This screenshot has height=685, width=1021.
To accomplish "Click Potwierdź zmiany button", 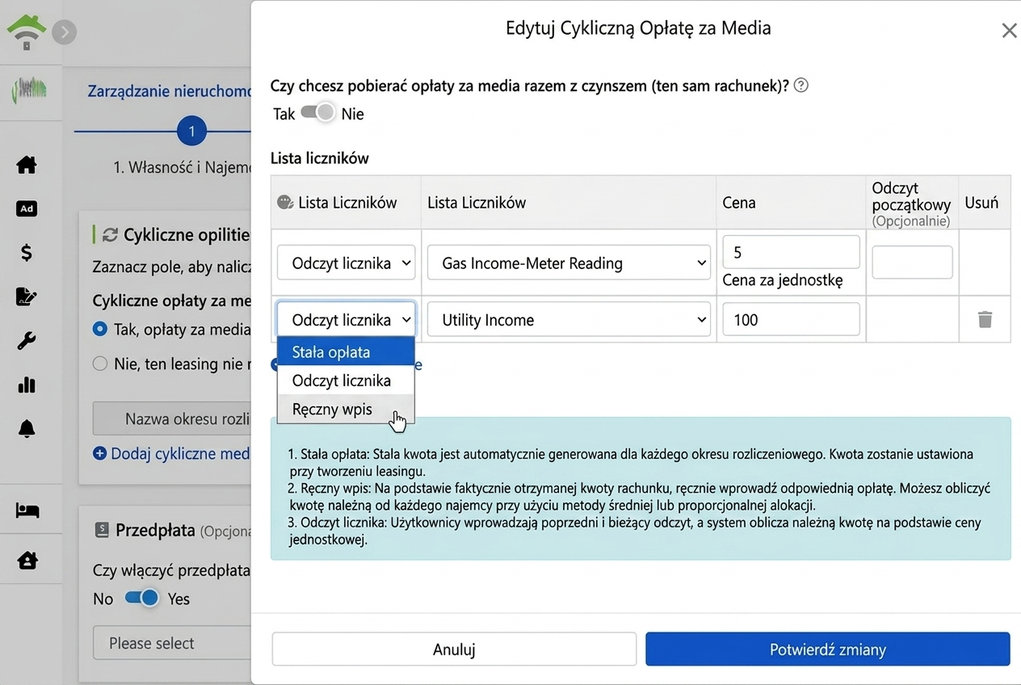I will 828,649.
